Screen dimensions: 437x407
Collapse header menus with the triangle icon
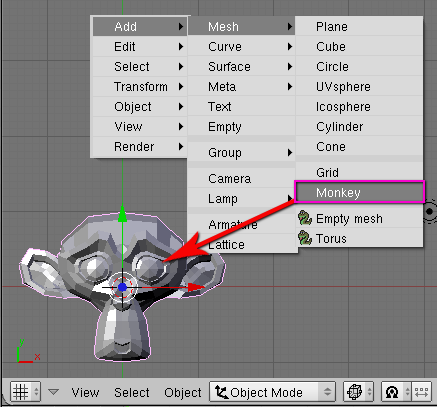[x=53, y=392]
